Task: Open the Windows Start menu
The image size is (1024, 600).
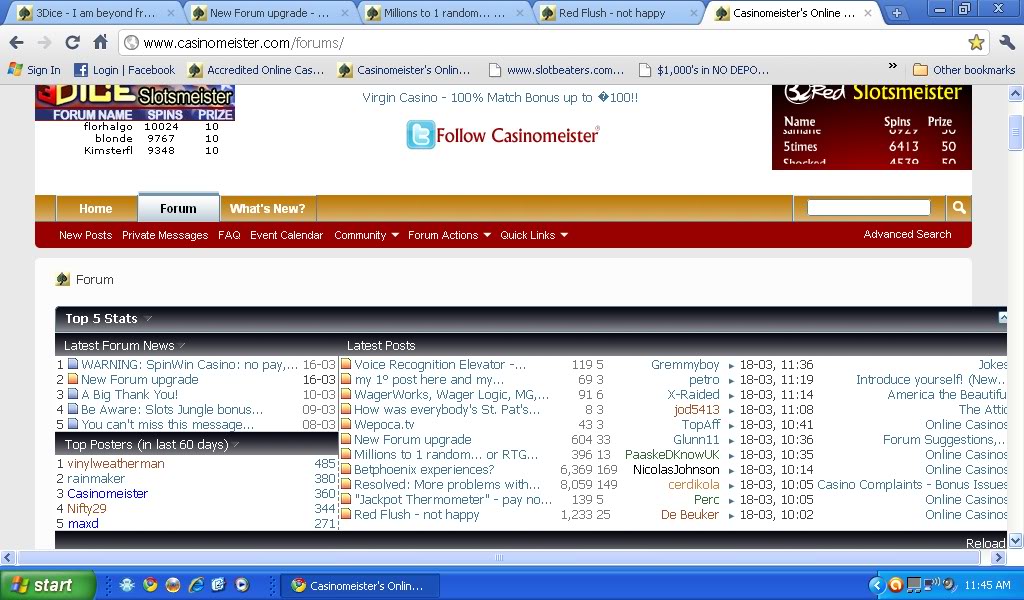Action: pos(48,585)
